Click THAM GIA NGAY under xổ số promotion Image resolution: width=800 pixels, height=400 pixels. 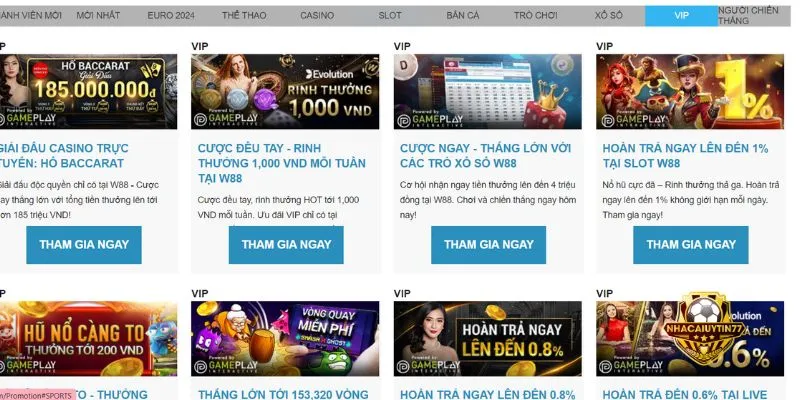(x=488, y=245)
